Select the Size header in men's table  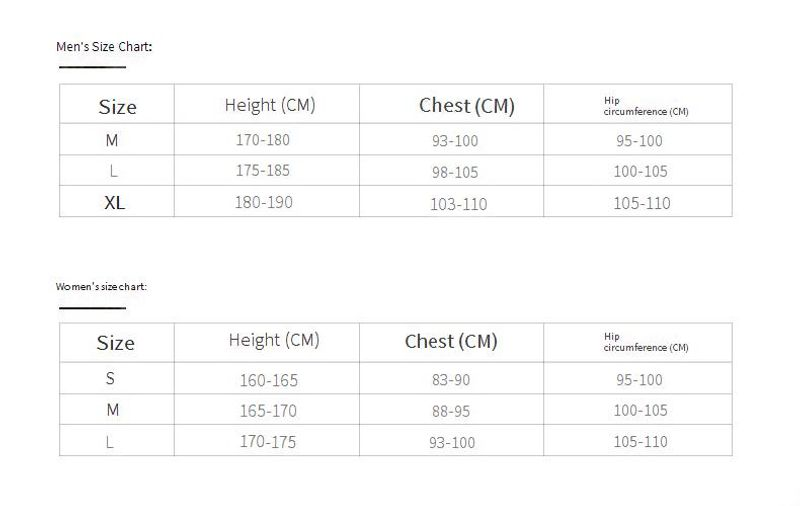(x=117, y=107)
